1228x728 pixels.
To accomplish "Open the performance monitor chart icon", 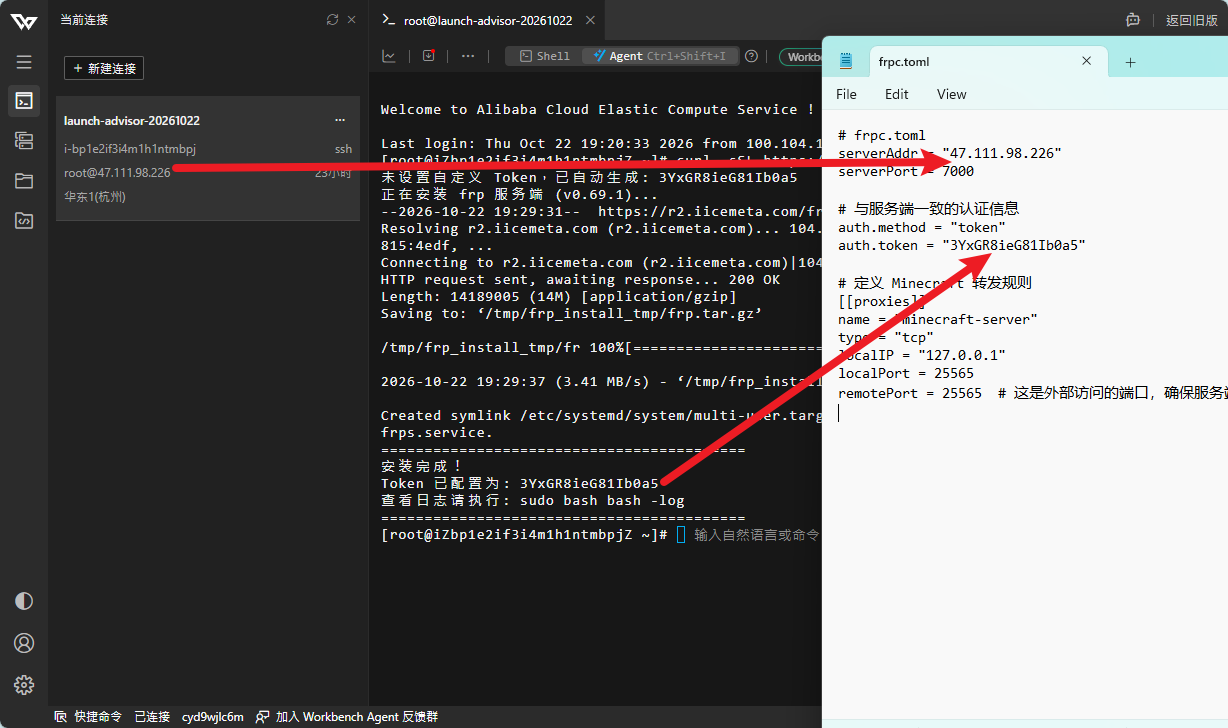I will click(389, 56).
